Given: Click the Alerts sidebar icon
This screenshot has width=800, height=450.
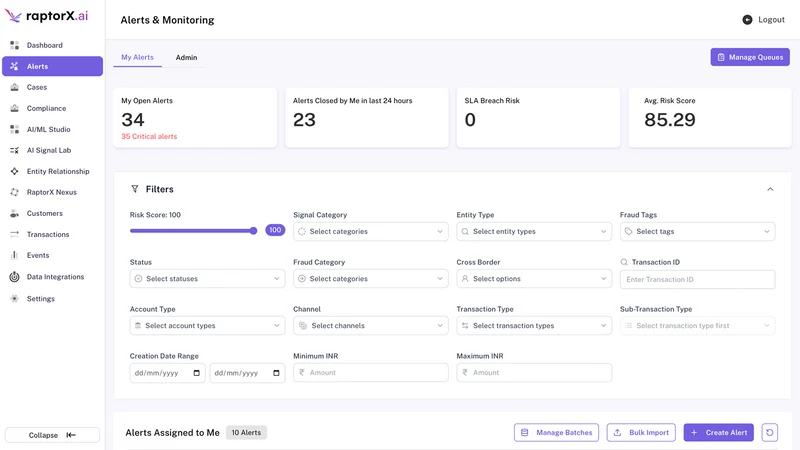Looking at the screenshot, I should (x=14, y=66).
